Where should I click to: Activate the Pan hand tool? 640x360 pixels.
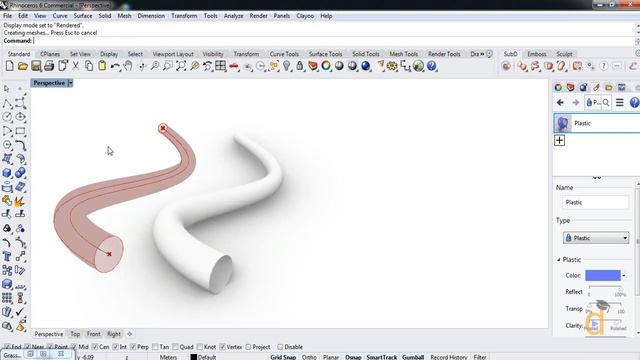(x=128, y=66)
